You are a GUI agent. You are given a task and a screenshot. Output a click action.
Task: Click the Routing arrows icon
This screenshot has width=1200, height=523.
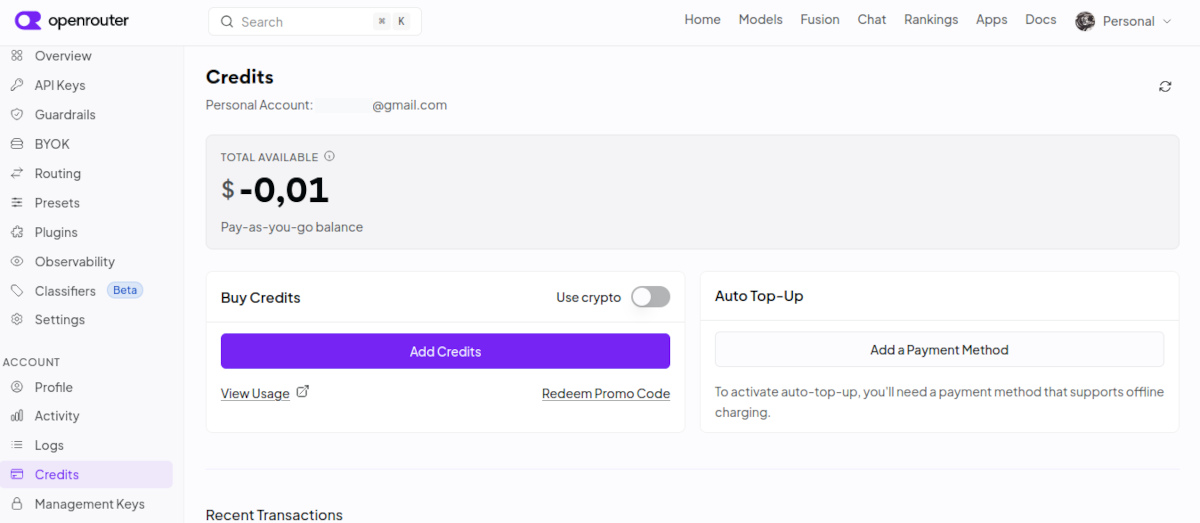point(16,173)
